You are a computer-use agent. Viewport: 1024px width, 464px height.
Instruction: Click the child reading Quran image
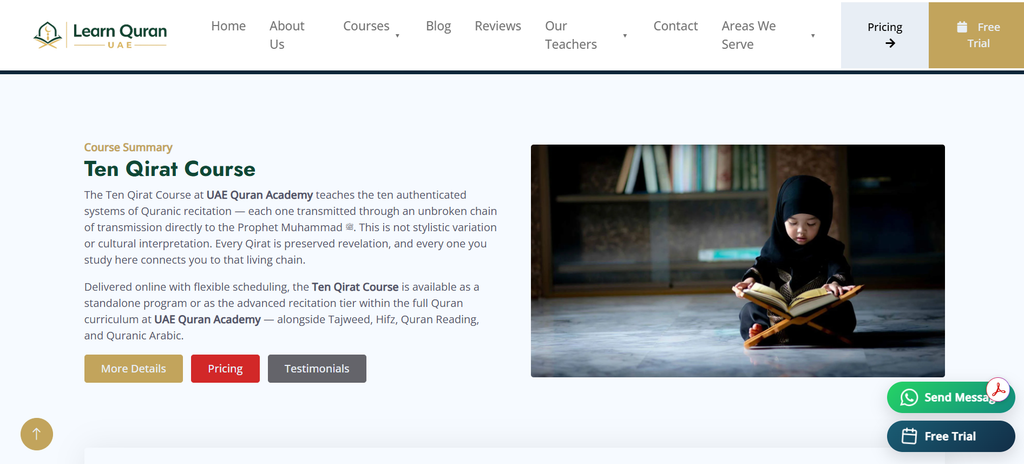pyautogui.click(x=738, y=261)
